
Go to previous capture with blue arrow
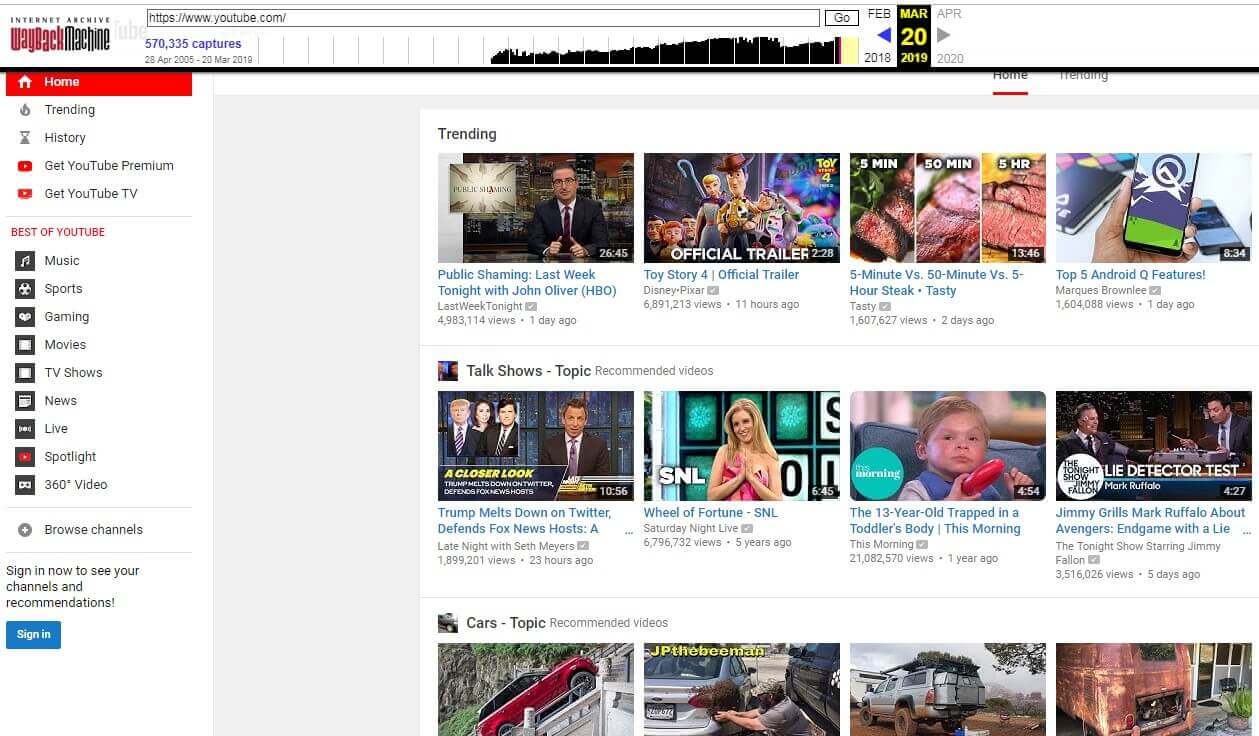click(883, 35)
